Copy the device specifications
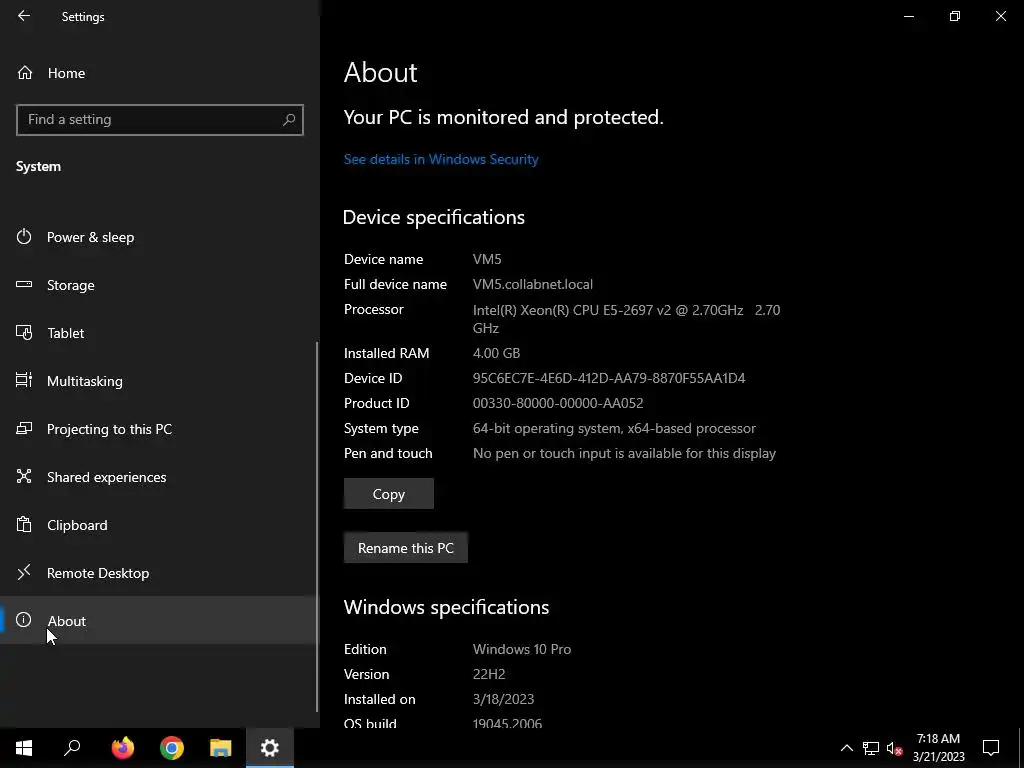 click(389, 494)
